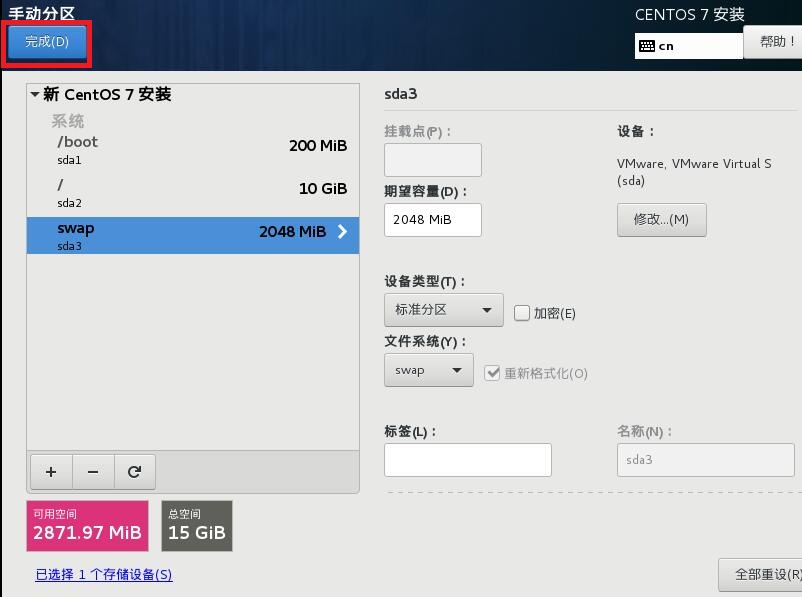
Task: Click the gray 总空间 15 GiB box
Action: click(x=197, y=526)
